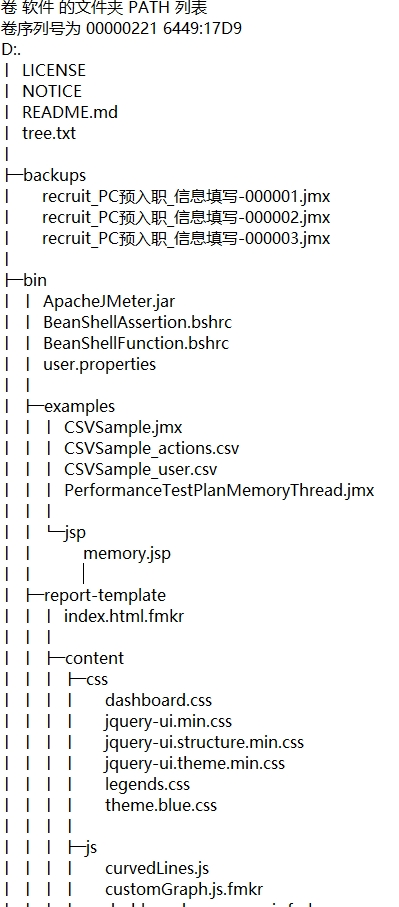
Task: Select index.html.fmkr entry
Action: click(x=124, y=616)
